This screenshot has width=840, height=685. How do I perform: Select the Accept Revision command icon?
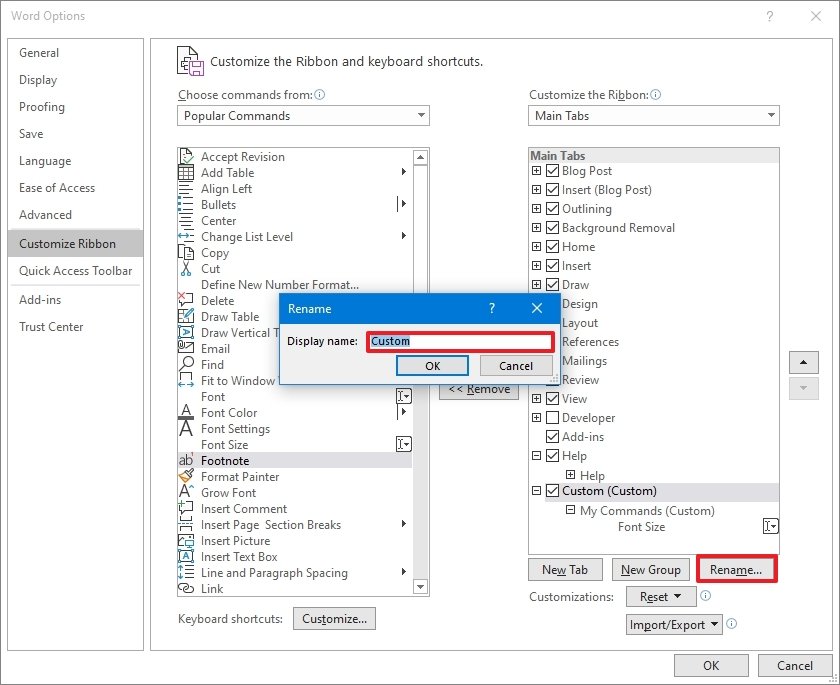[186, 156]
